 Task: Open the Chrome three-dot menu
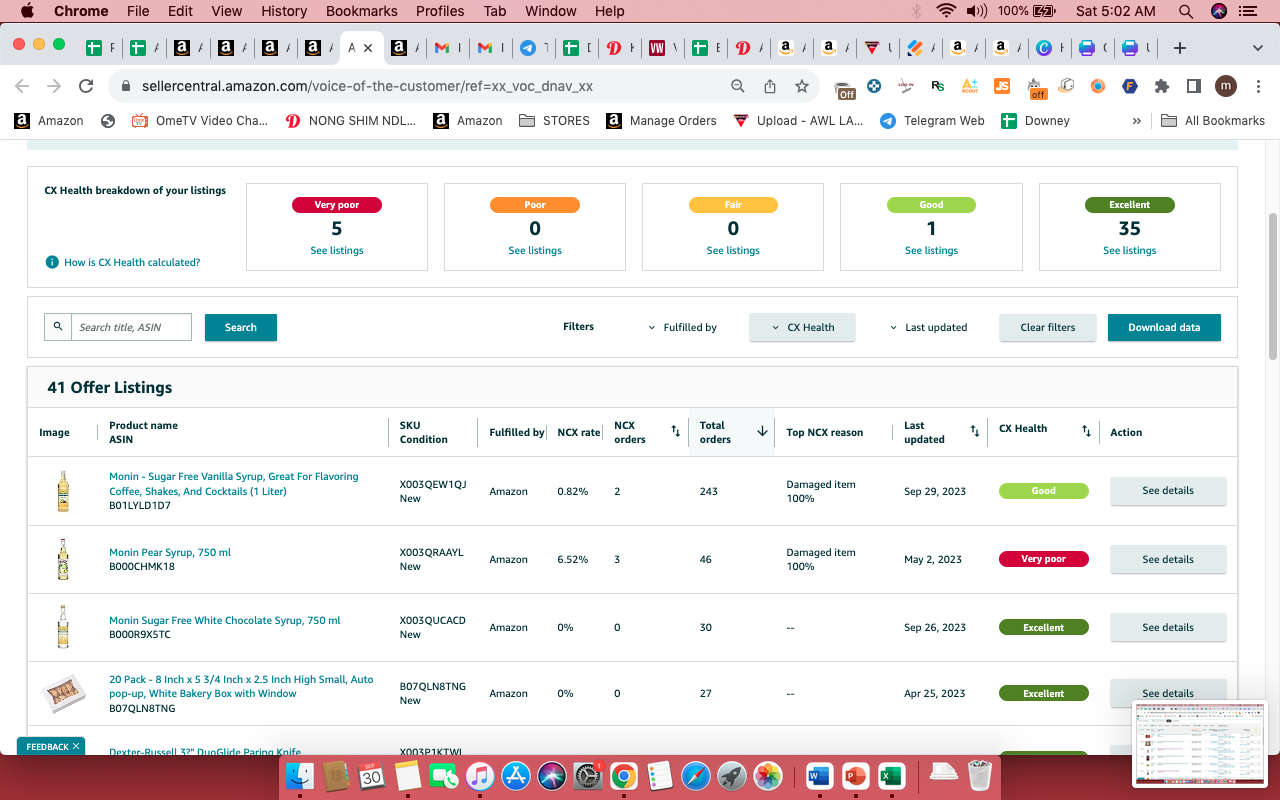pos(1257,86)
